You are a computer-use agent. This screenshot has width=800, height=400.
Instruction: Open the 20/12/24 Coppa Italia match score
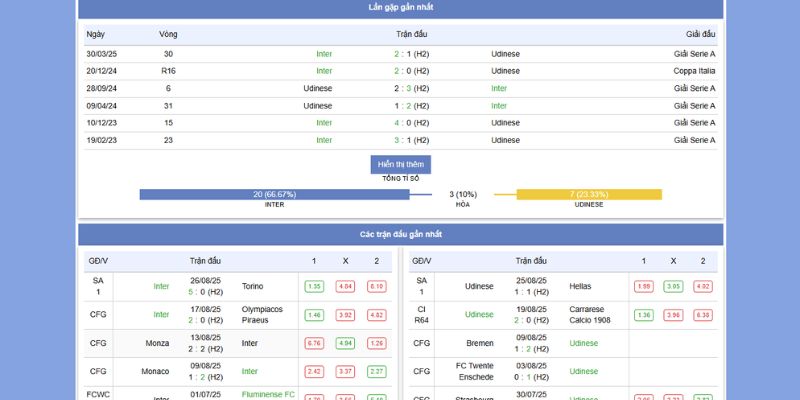(x=411, y=71)
